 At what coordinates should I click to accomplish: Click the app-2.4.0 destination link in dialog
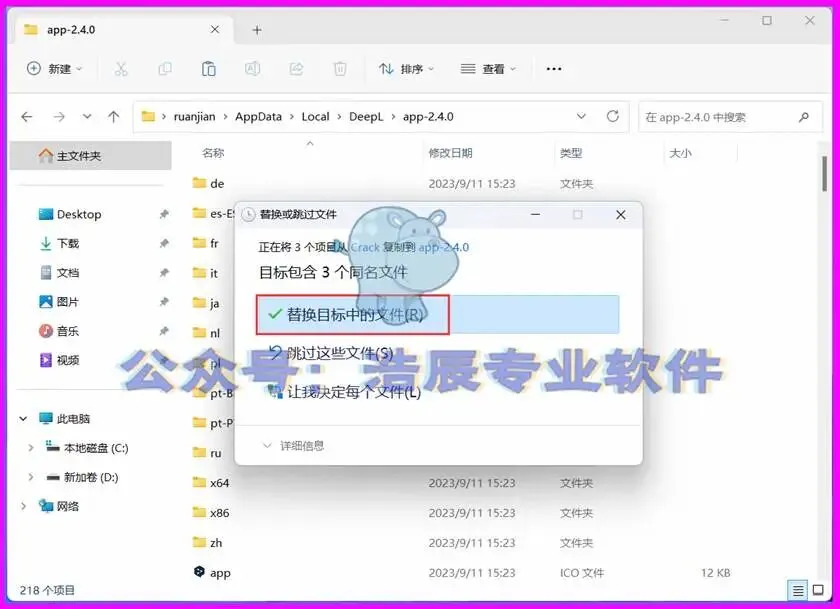444,247
